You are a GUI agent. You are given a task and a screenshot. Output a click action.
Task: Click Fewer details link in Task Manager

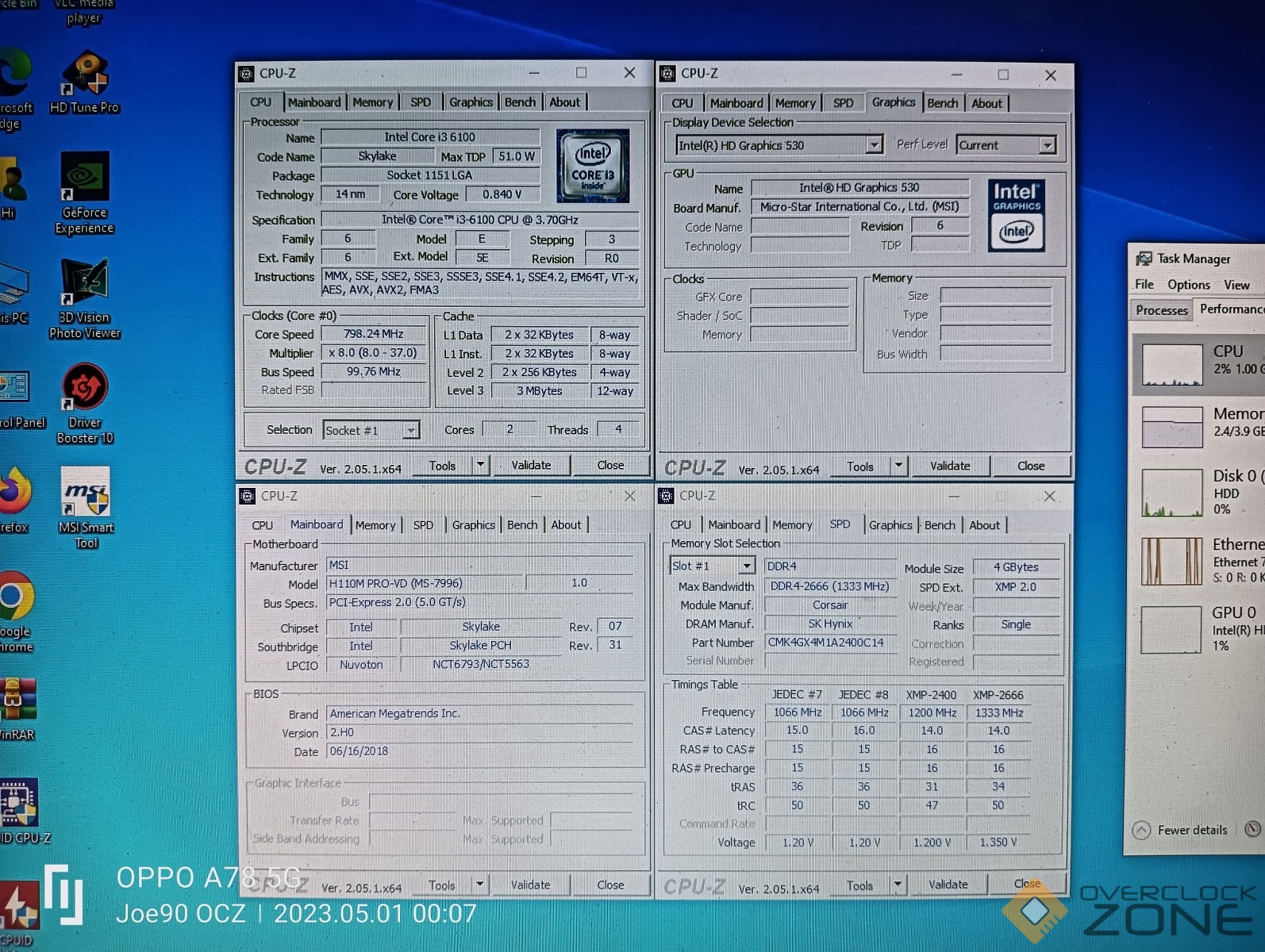[1192, 830]
